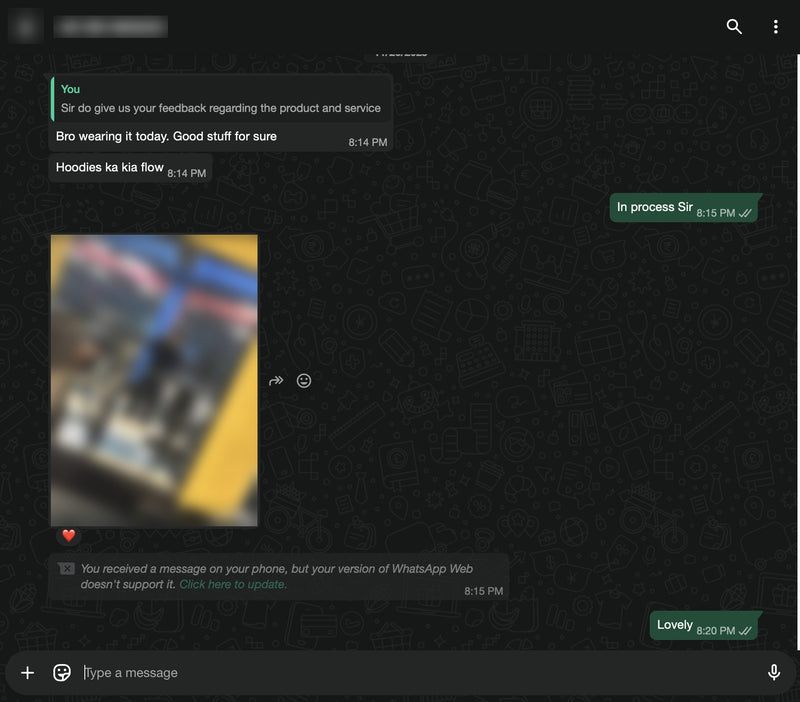Open the blurred contact profile picture
The width and height of the screenshot is (800, 702).
coord(26,27)
